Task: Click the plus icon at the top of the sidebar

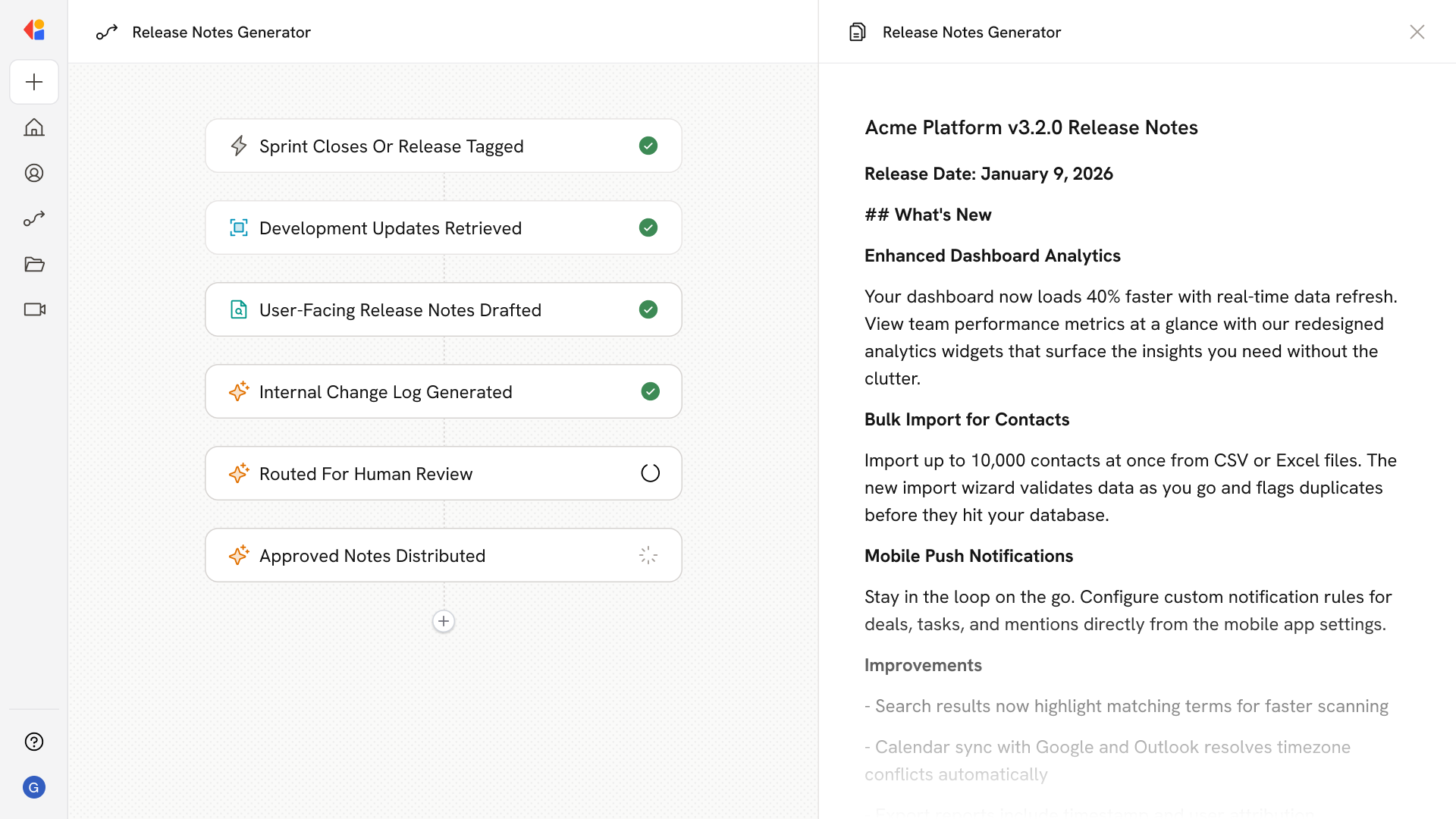Action: point(34,82)
